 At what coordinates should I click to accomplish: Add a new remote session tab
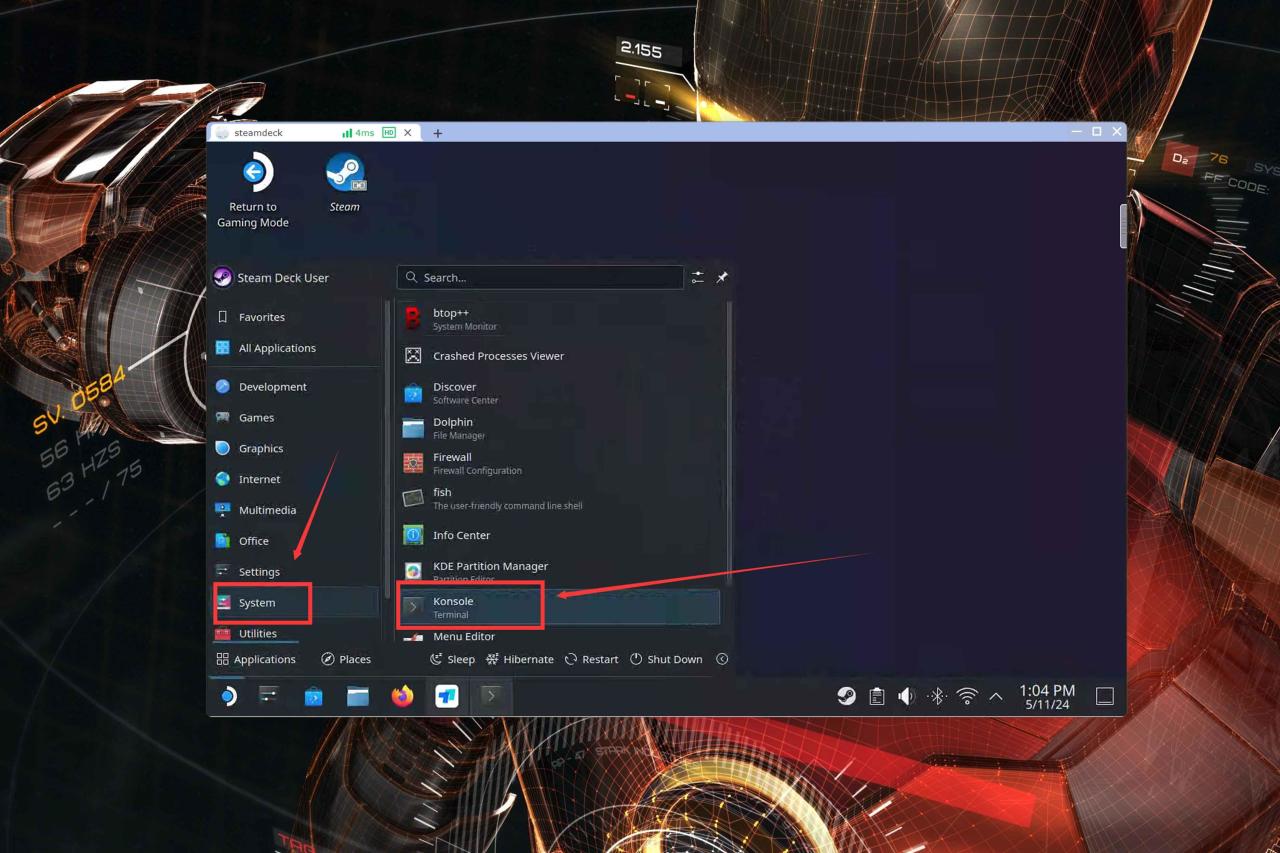click(x=438, y=133)
